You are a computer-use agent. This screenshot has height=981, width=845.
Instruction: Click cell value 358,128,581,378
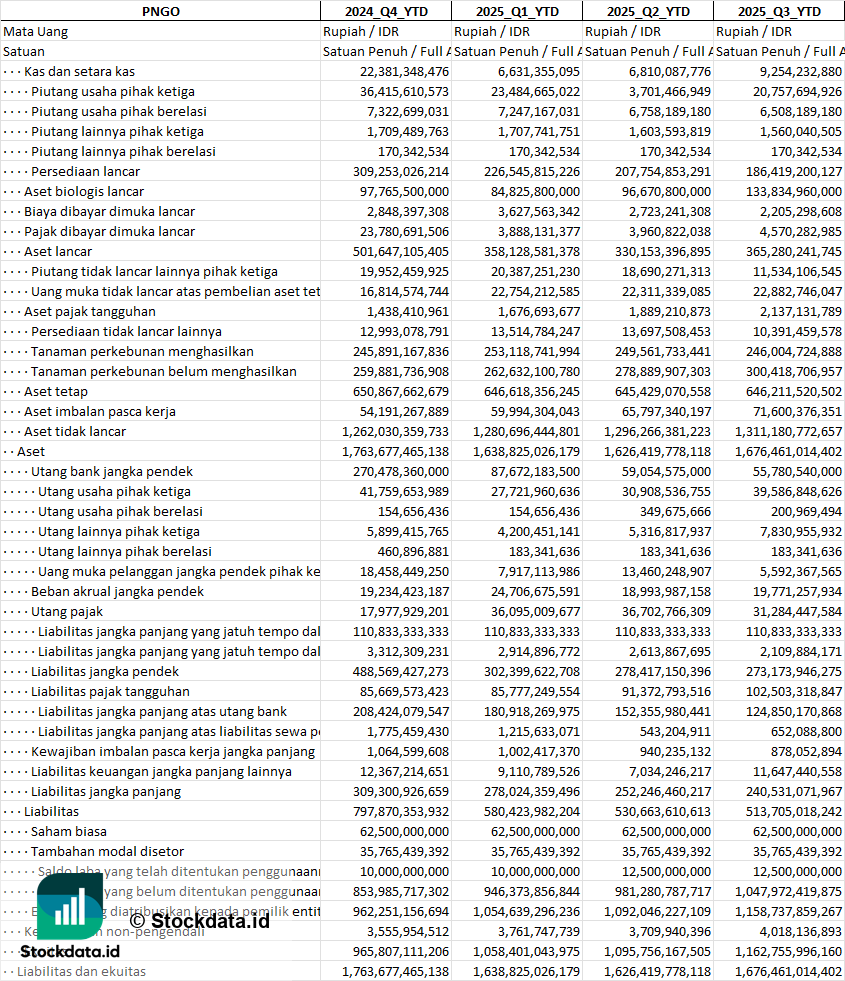point(532,252)
